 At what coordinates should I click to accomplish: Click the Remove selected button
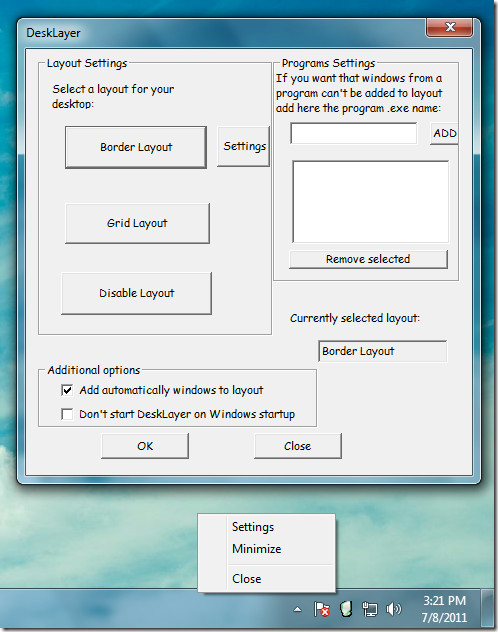[368, 259]
